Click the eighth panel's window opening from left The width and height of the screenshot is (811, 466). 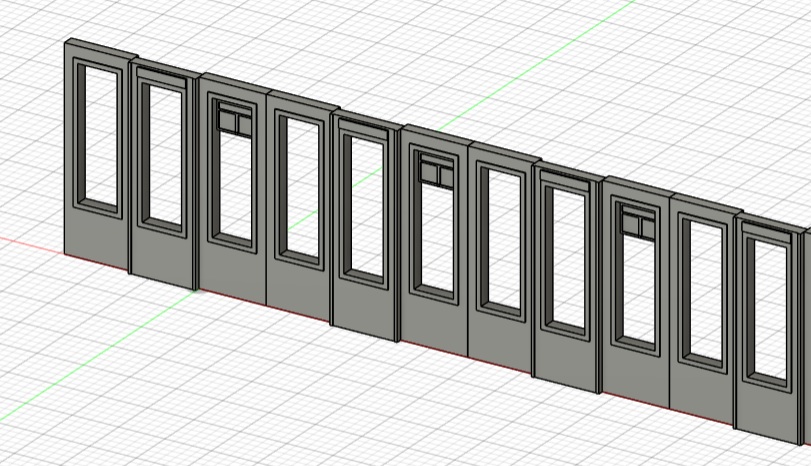568,257
